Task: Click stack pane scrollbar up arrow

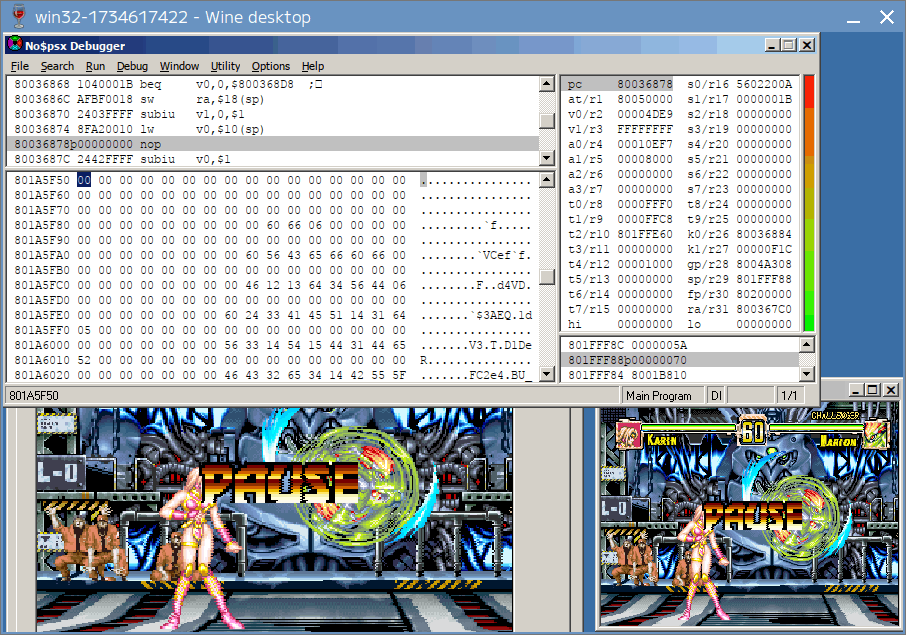Action: pyautogui.click(x=807, y=345)
